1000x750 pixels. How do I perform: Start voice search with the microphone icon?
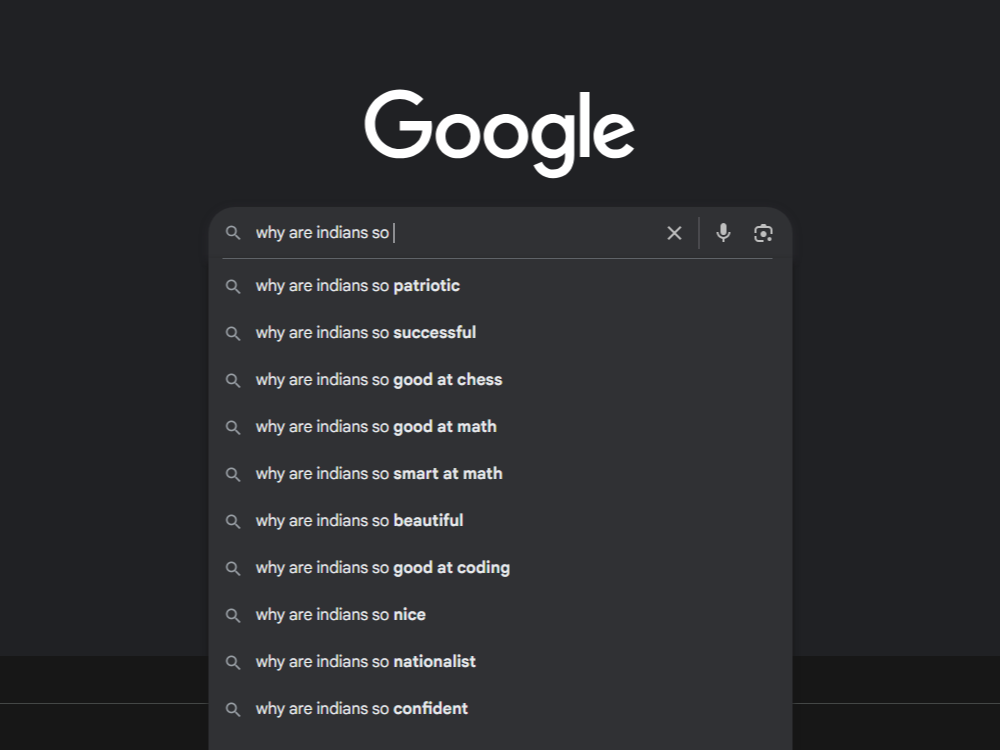[x=723, y=233]
